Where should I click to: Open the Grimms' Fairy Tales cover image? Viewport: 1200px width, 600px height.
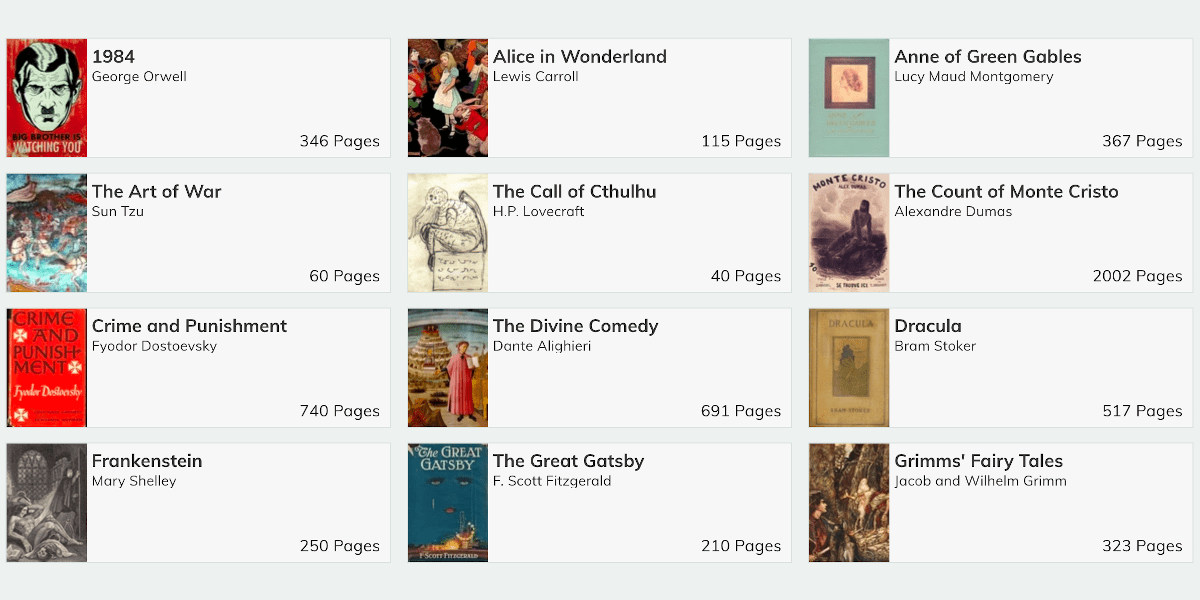[x=849, y=503]
